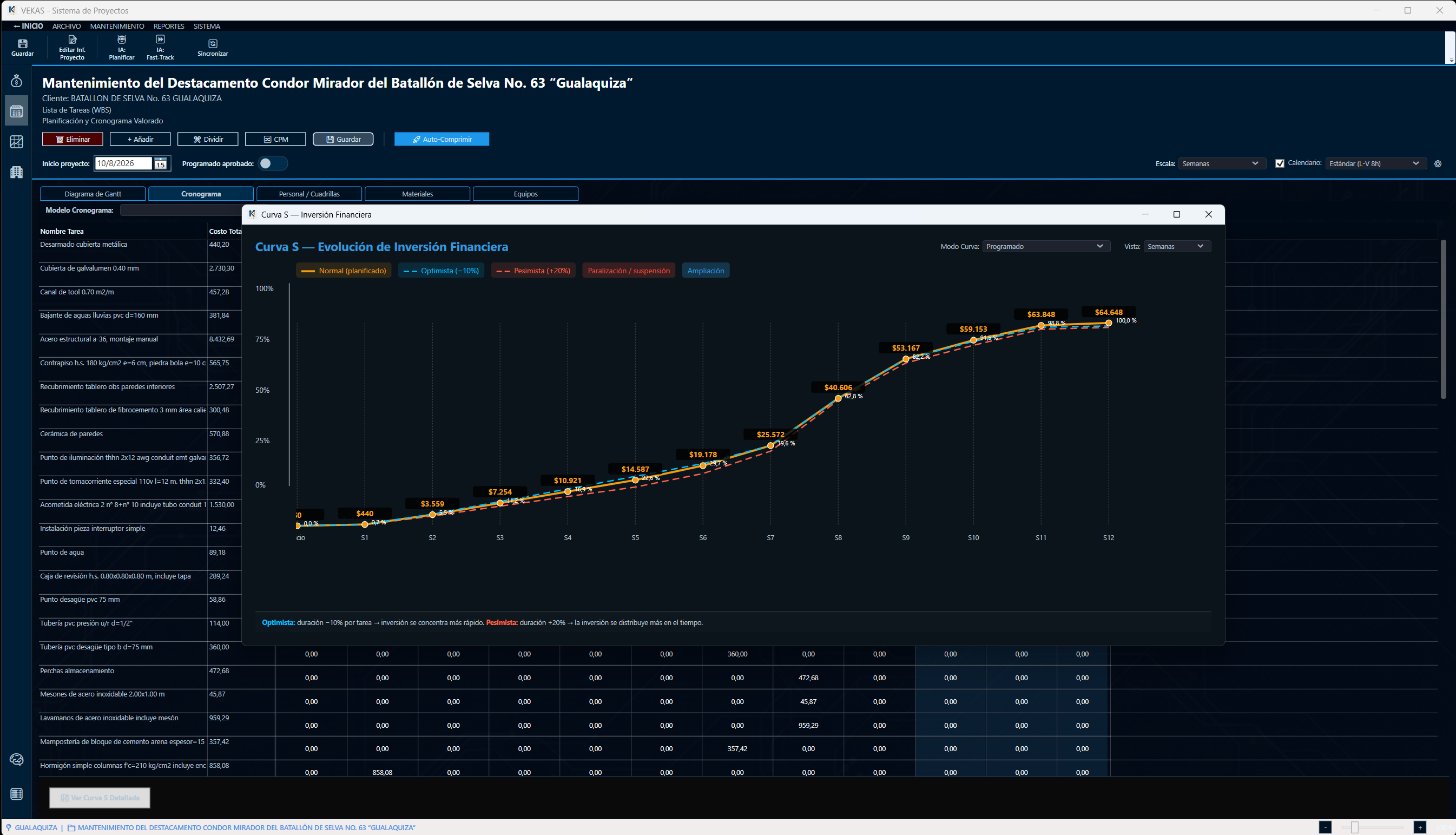Click the red Eliminar button
The height and width of the screenshot is (835, 1456).
click(72, 140)
